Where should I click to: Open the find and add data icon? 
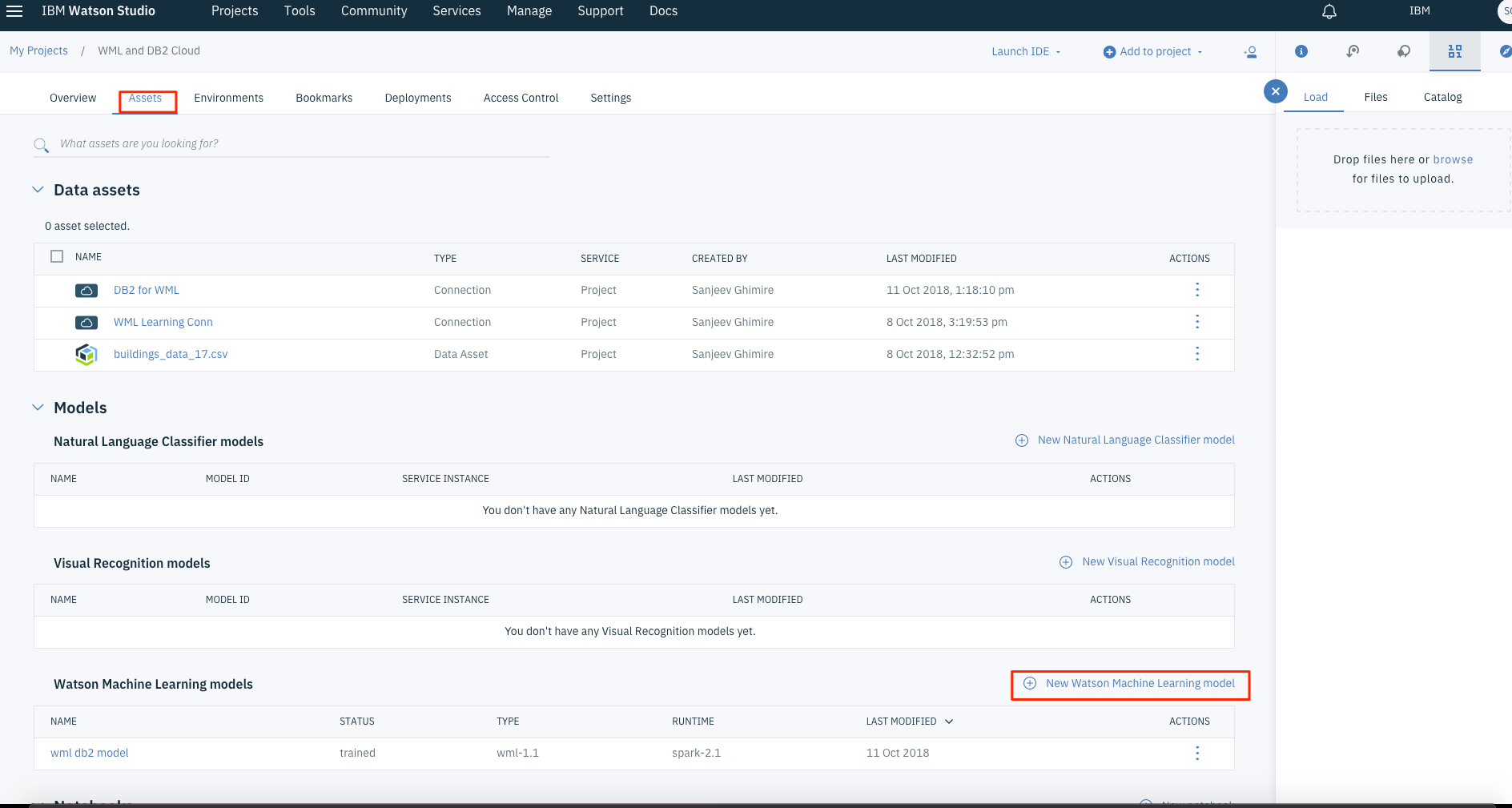click(1455, 51)
